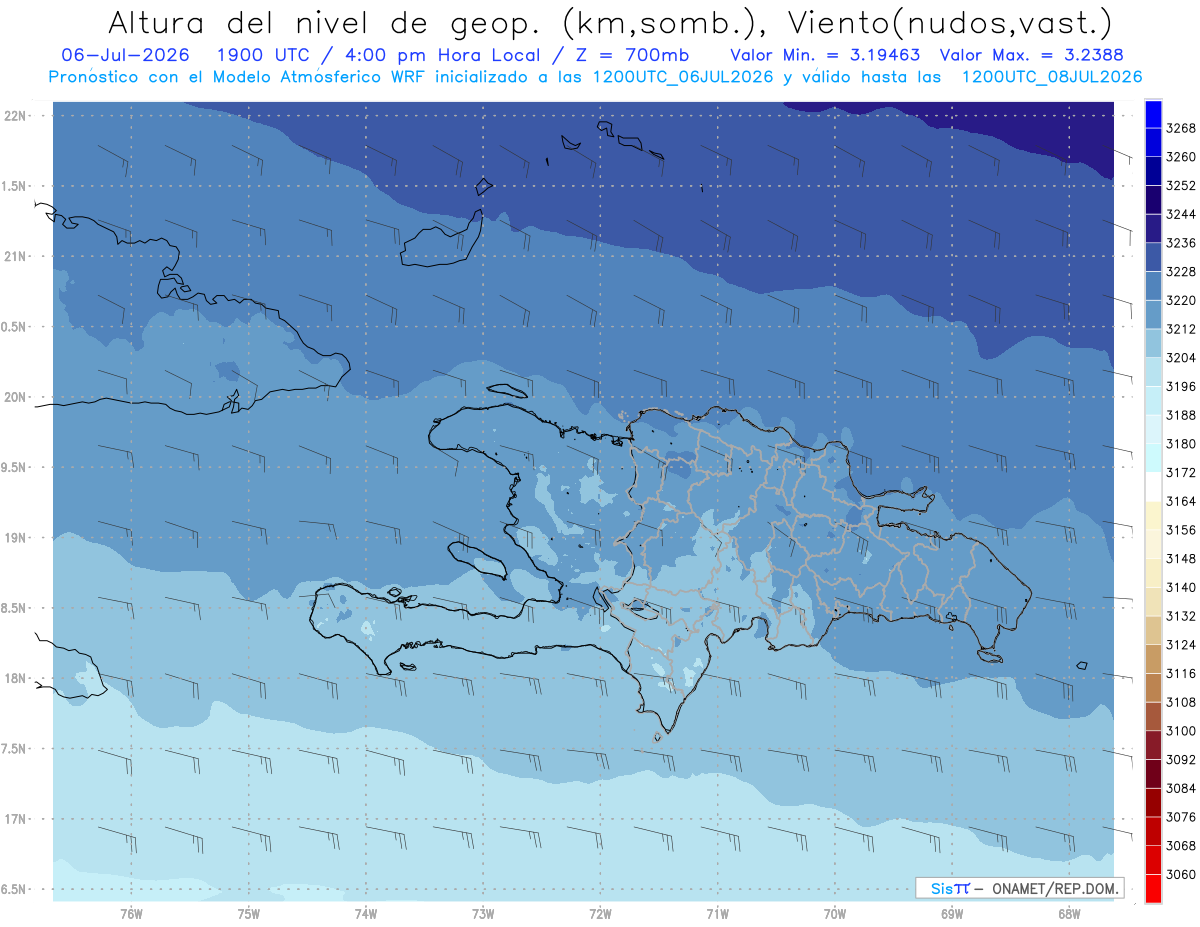Click the 'SisTT - ONAMET/REP.DOM.' credit label
This screenshot has height=927, width=1200.
1020,888
